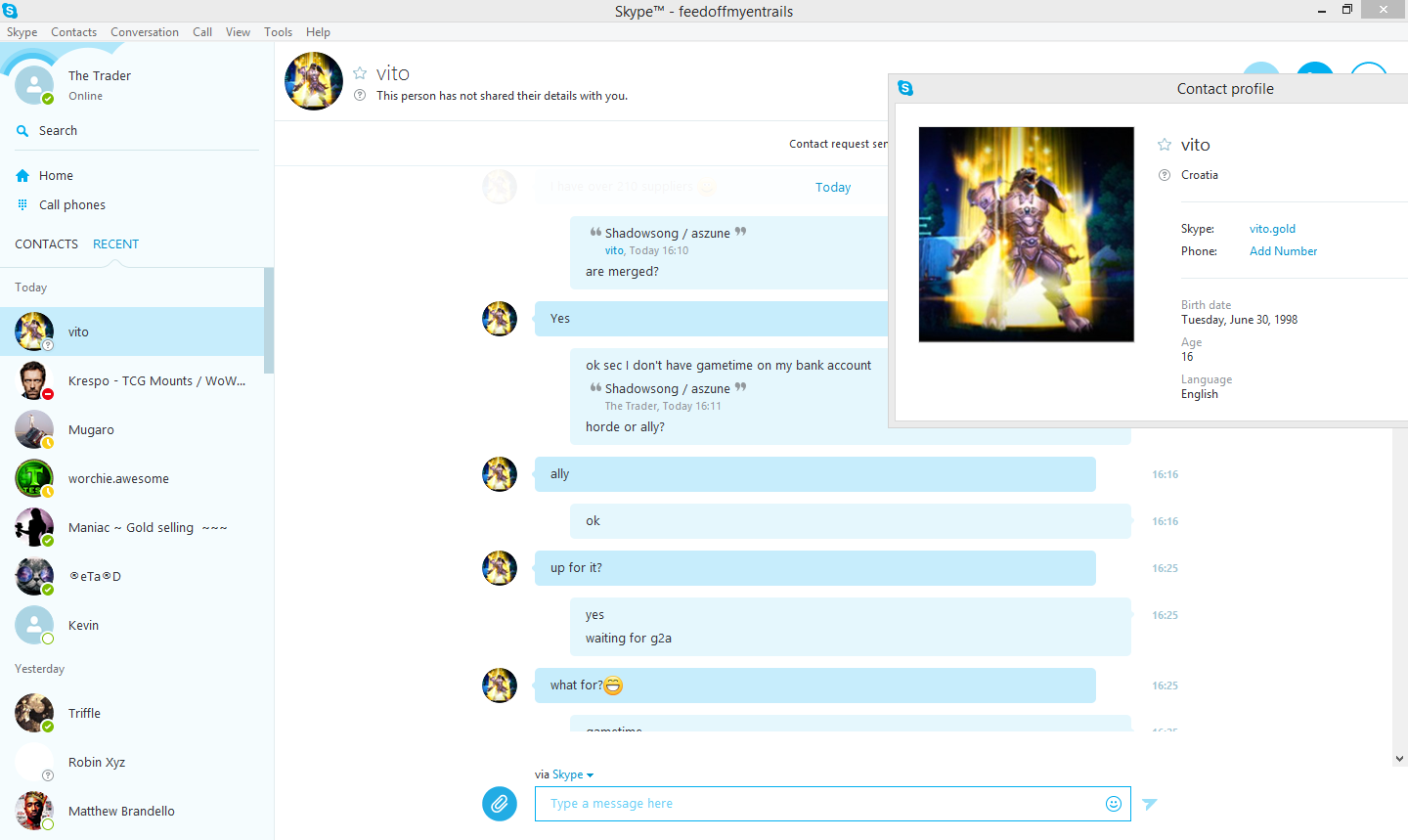Click the Home house icon
The height and width of the screenshot is (840, 1408).
(22, 176)
